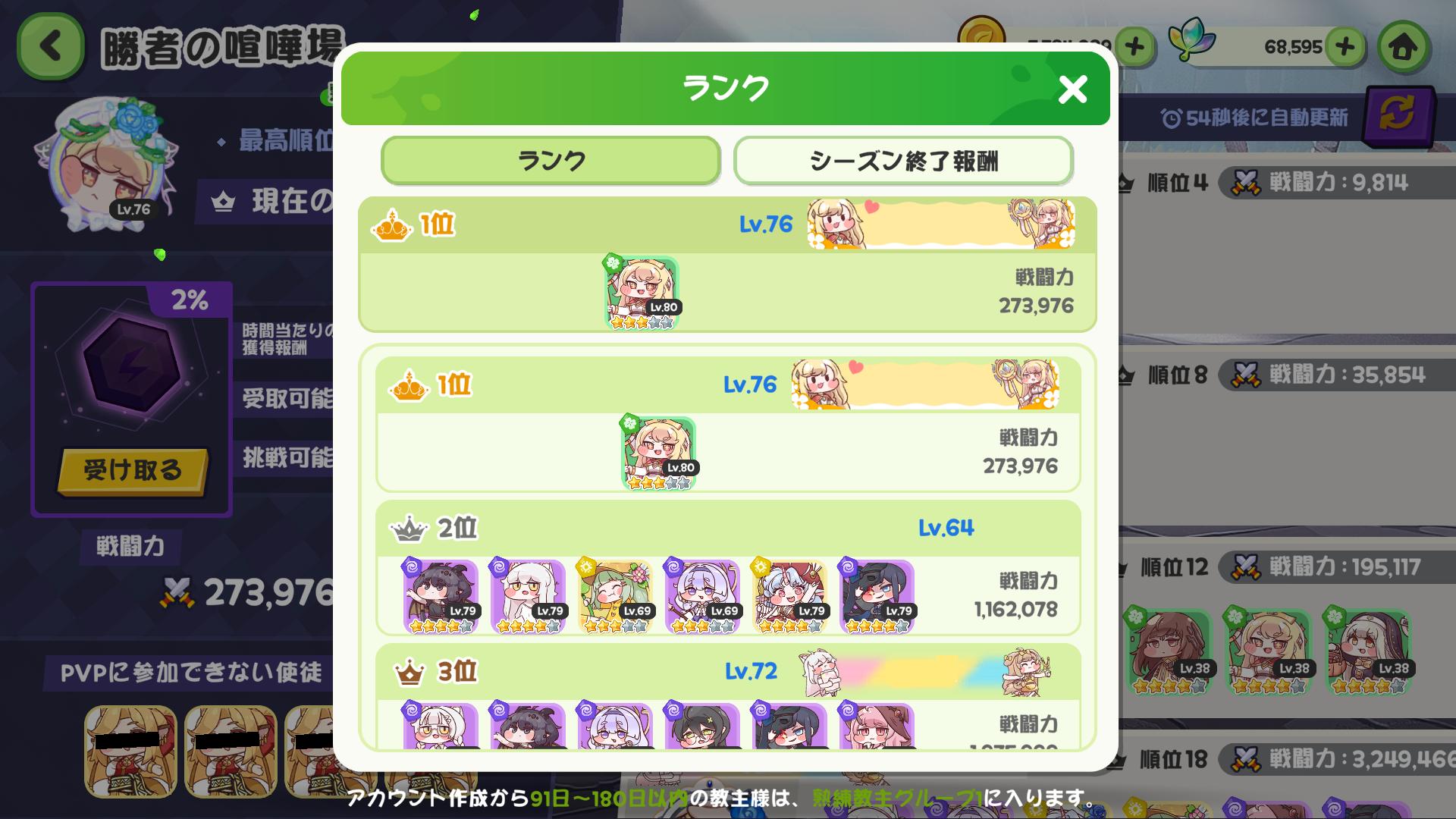Add gold coins with the plus button
The width and height of the screenshot is (1456, 819).
[1134, 47]
